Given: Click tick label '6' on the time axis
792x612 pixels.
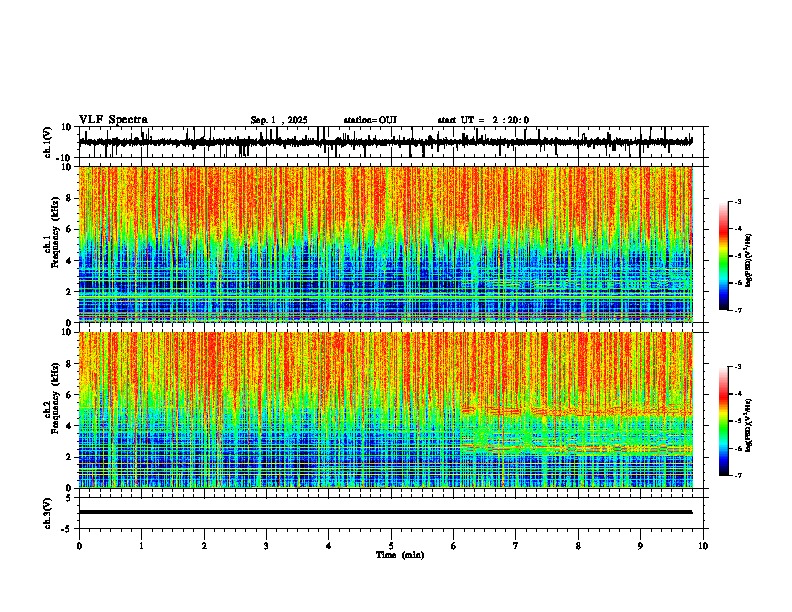Looking at the screenshot, I should pos(454,546).
